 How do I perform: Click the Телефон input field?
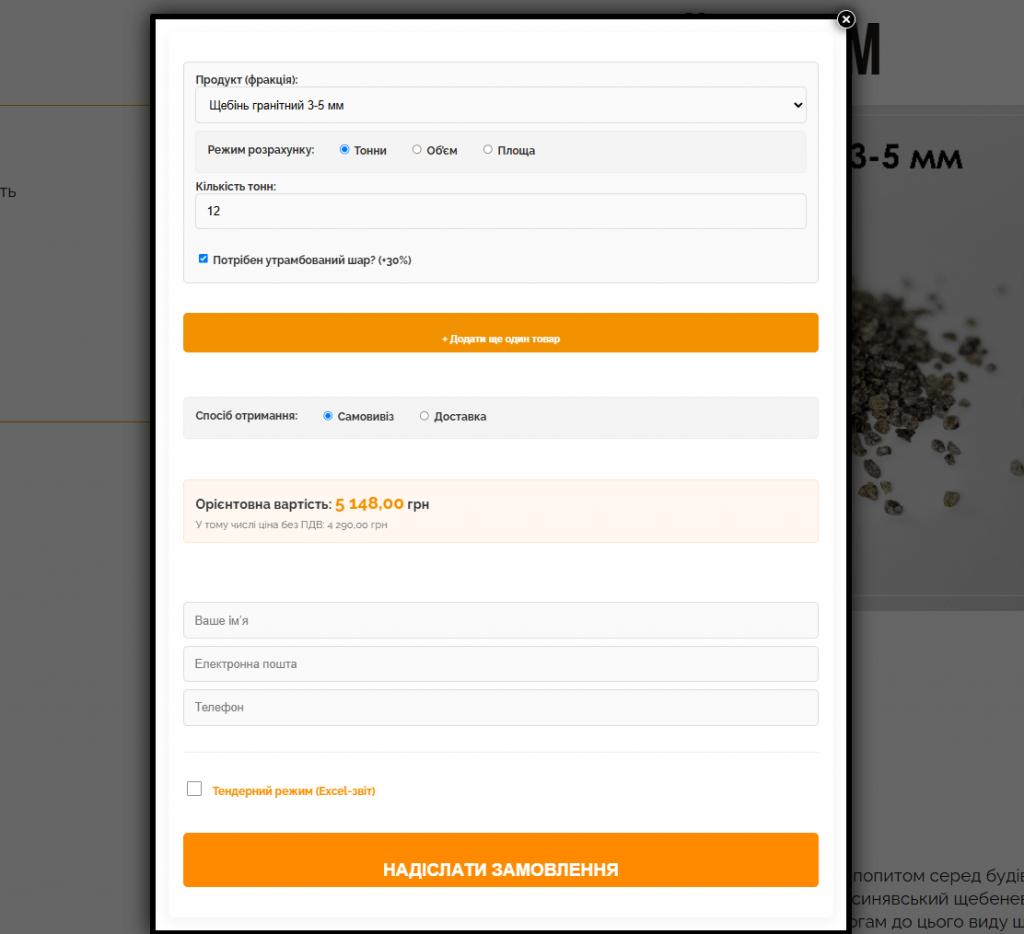[x=501, y=707]
